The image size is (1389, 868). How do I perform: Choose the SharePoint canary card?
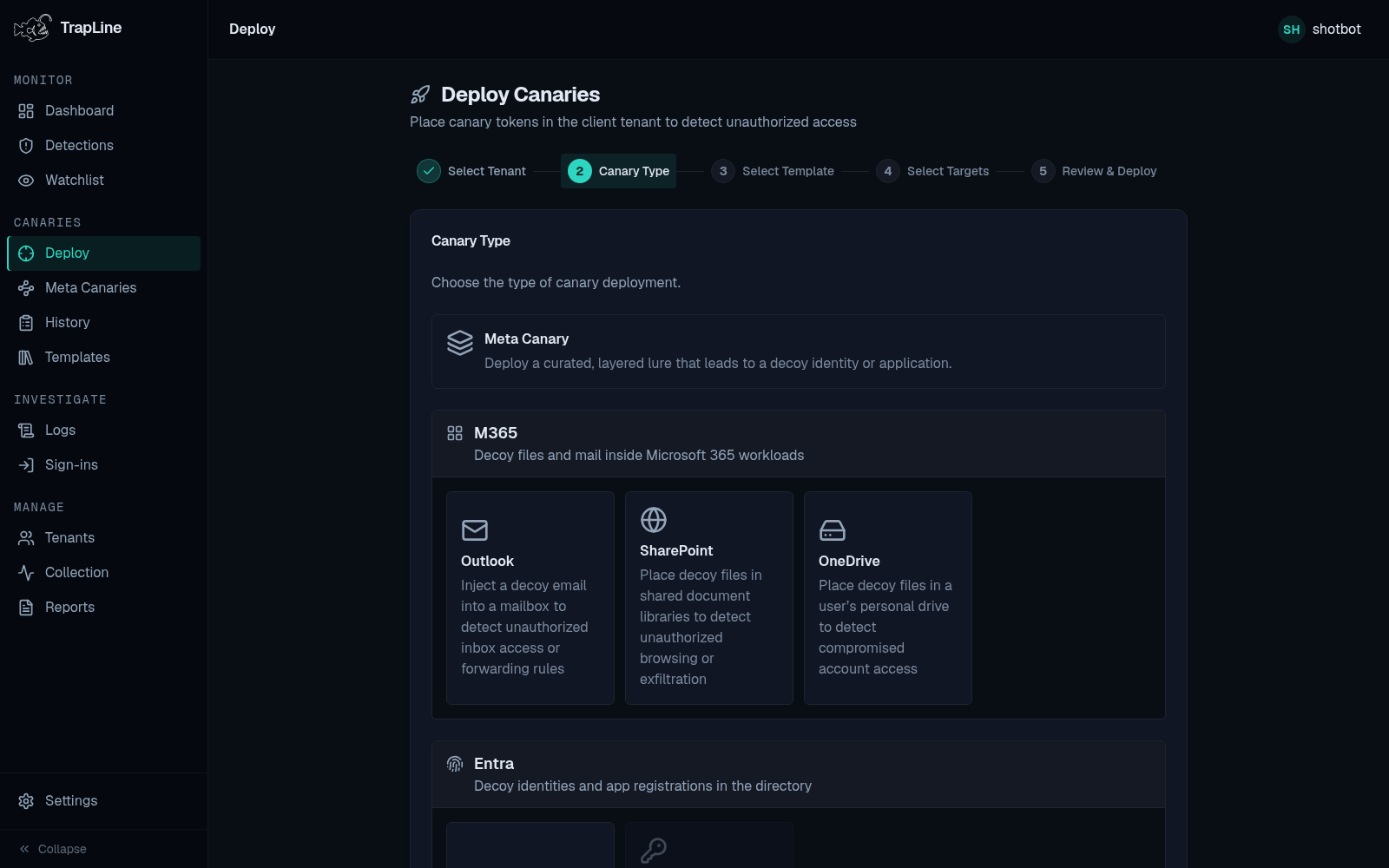pyautogui.click(x=709, y=598)
